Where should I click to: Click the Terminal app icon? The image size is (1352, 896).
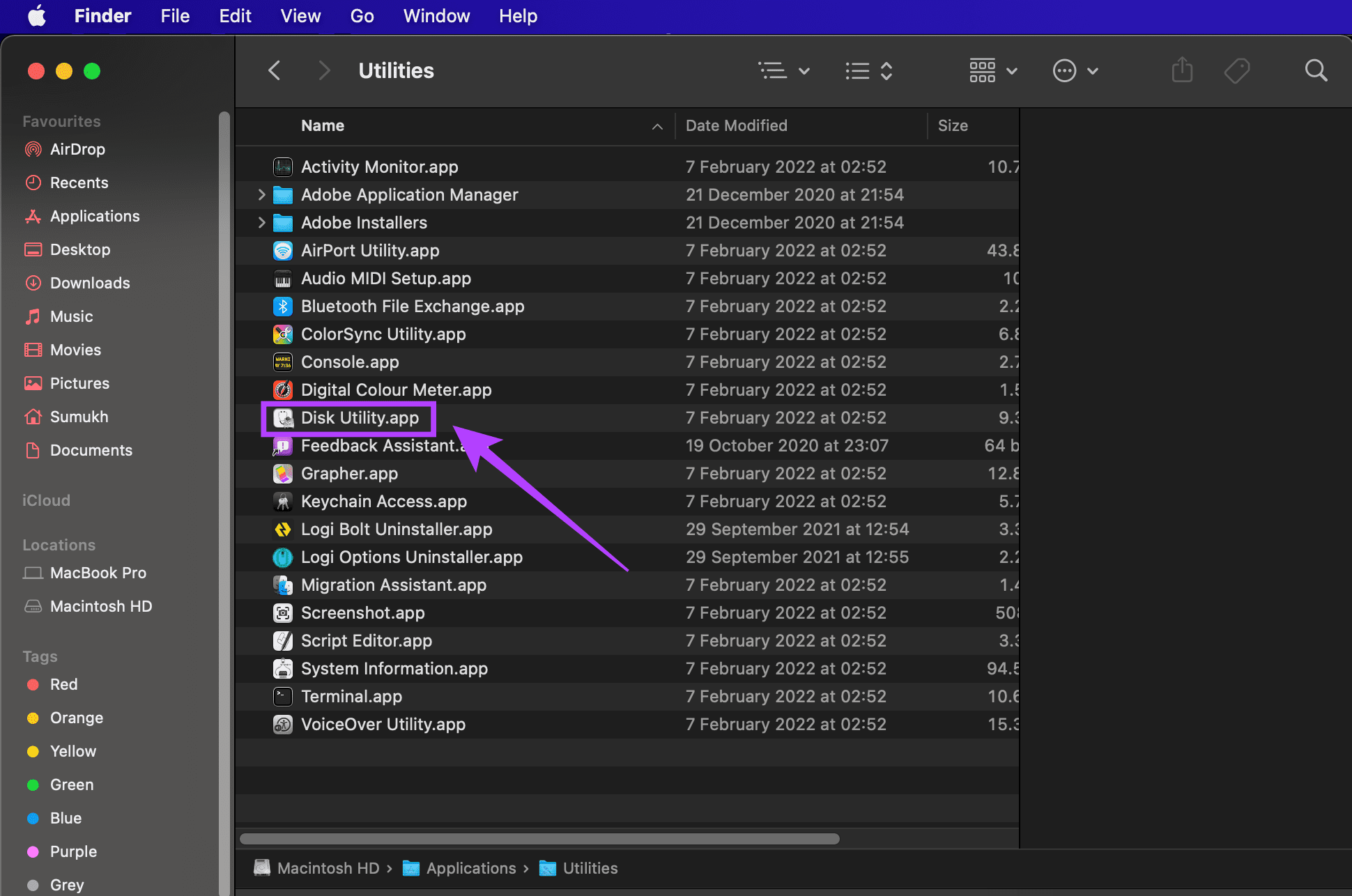pyautogui.click(x=282, y=696)
